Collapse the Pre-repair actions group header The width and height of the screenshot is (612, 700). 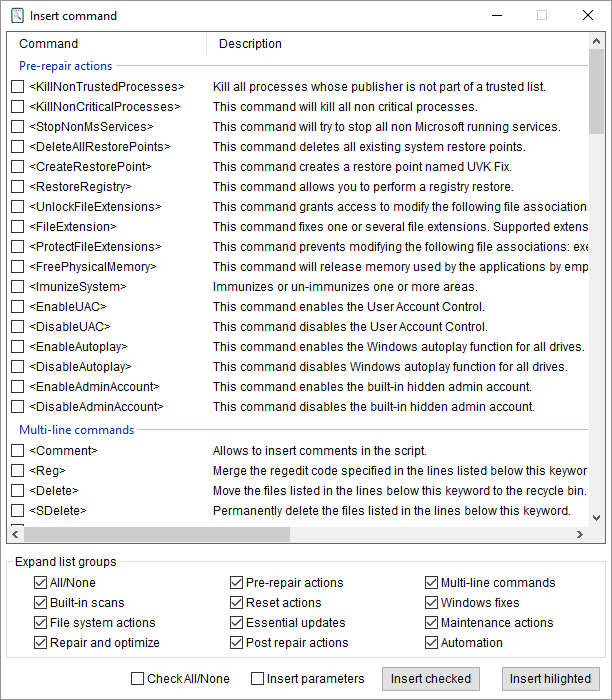coord(66,66)
